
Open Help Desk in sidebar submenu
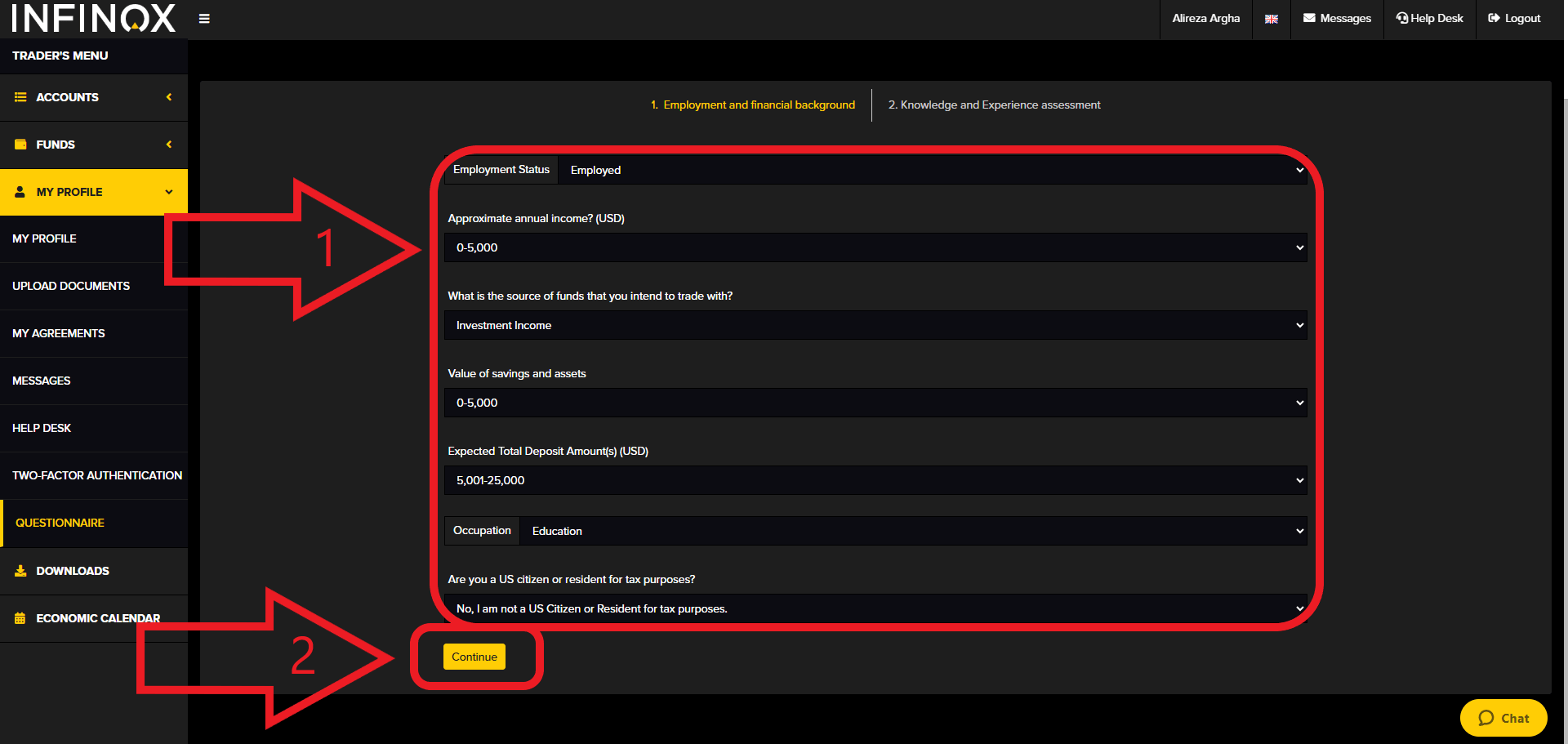tap(94, 428)
